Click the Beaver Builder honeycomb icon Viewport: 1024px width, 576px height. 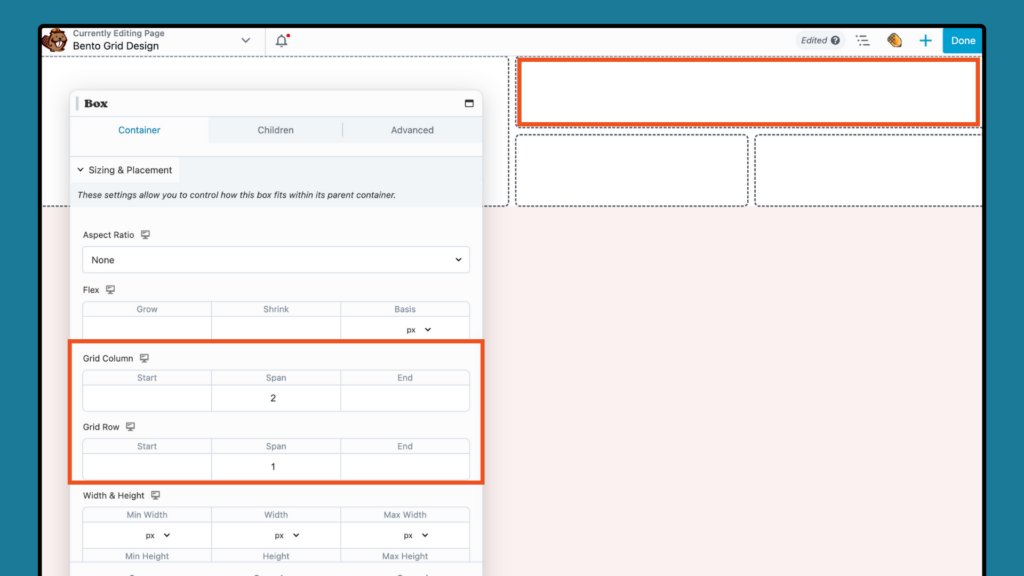tap(894, 40)
